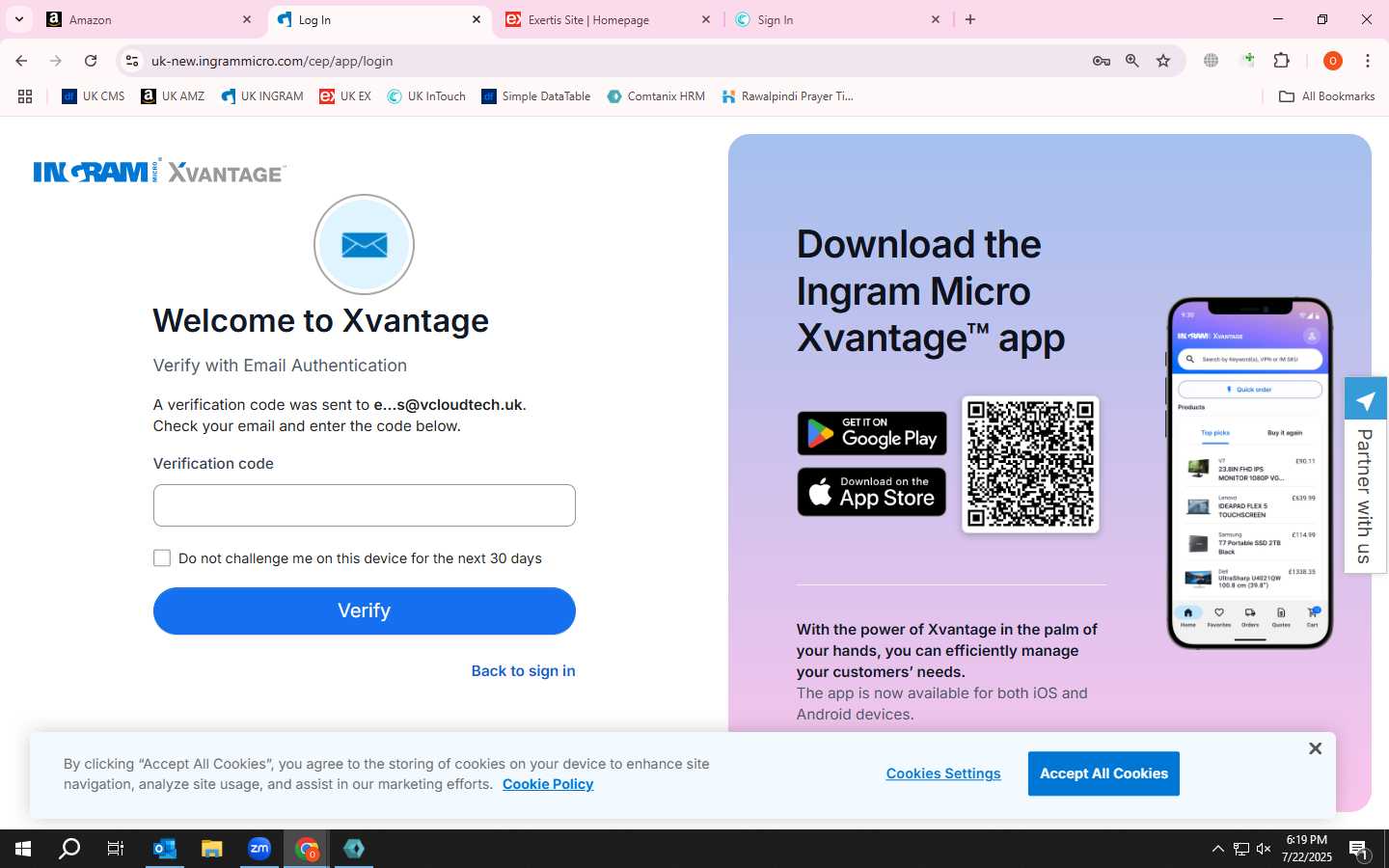This screenshot has height=868, width=1389.
Task: Reload the Ingram Micro login page
Action: [x=91, y=61]
